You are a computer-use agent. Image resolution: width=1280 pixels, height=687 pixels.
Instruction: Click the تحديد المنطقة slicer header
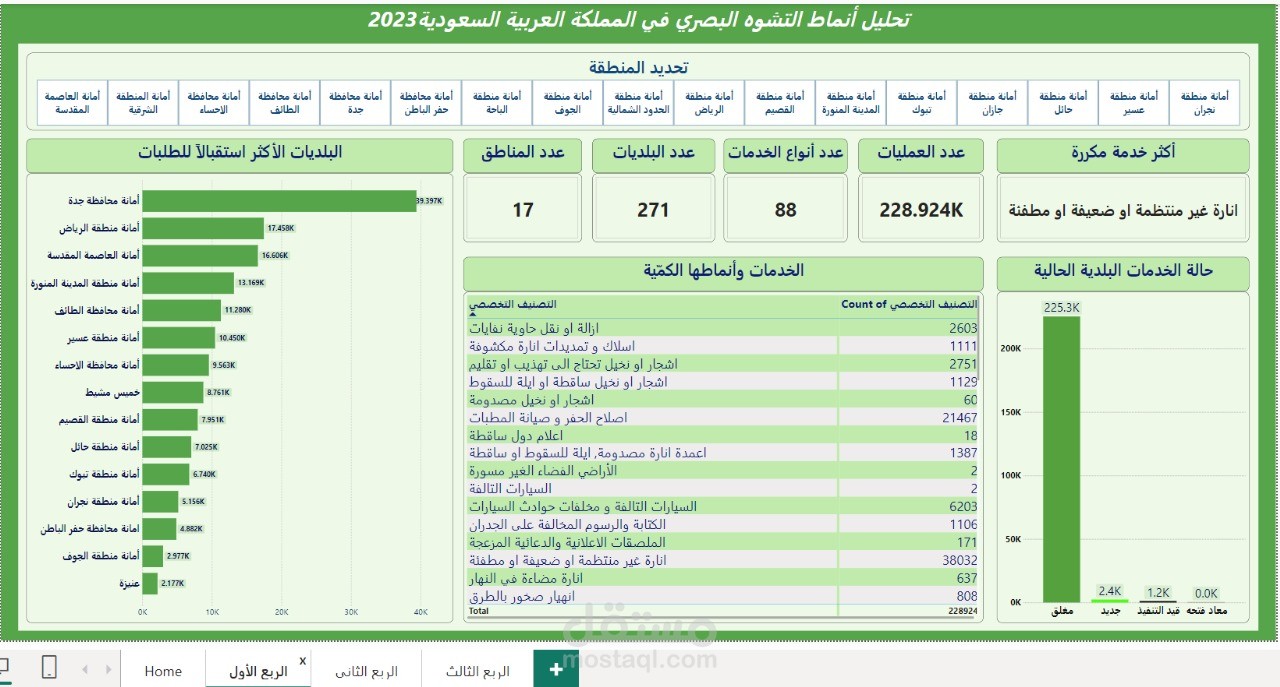point(638,66)
